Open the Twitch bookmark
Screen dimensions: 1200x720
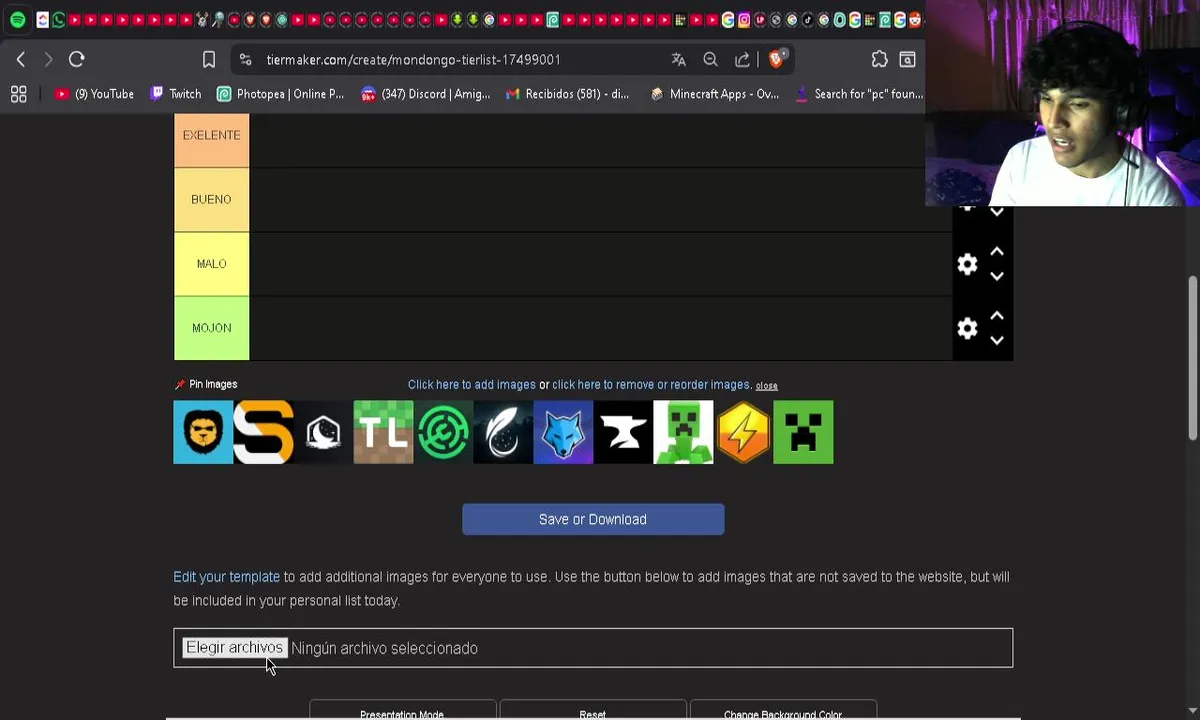(176, 94)
